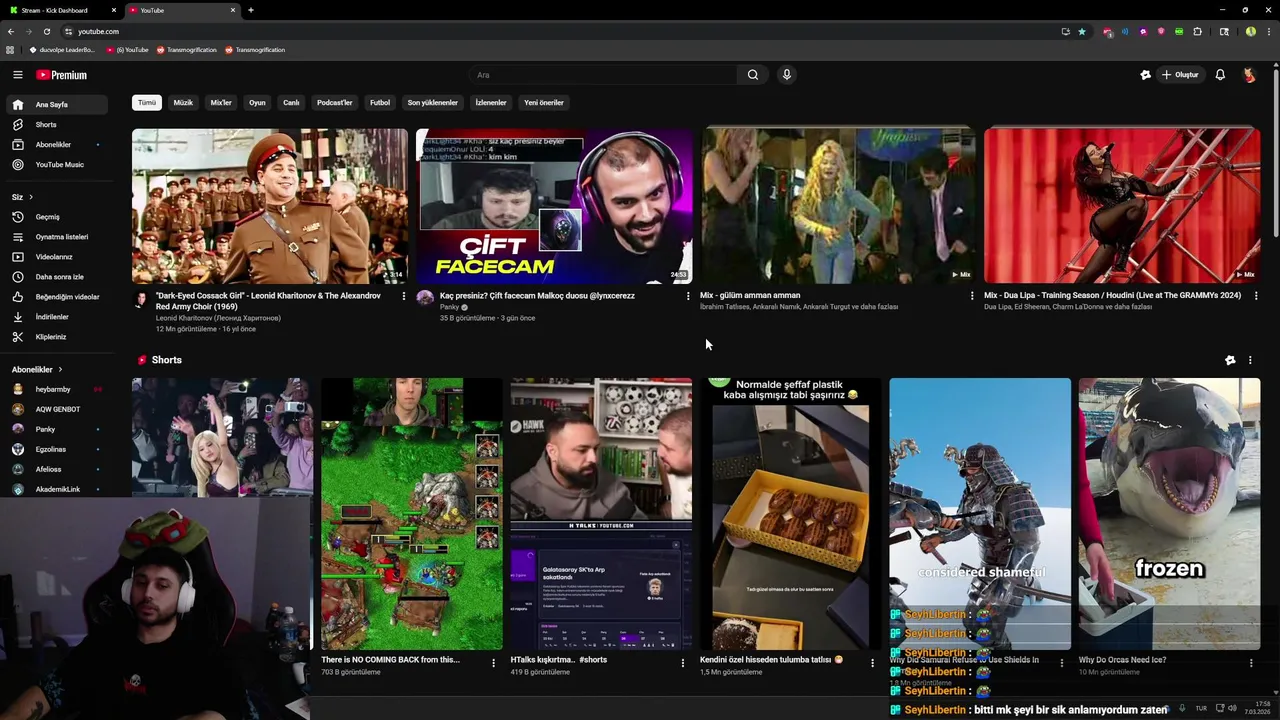
Task: Select the Yeni öneriler chip
Action: [x=544, y=103]
